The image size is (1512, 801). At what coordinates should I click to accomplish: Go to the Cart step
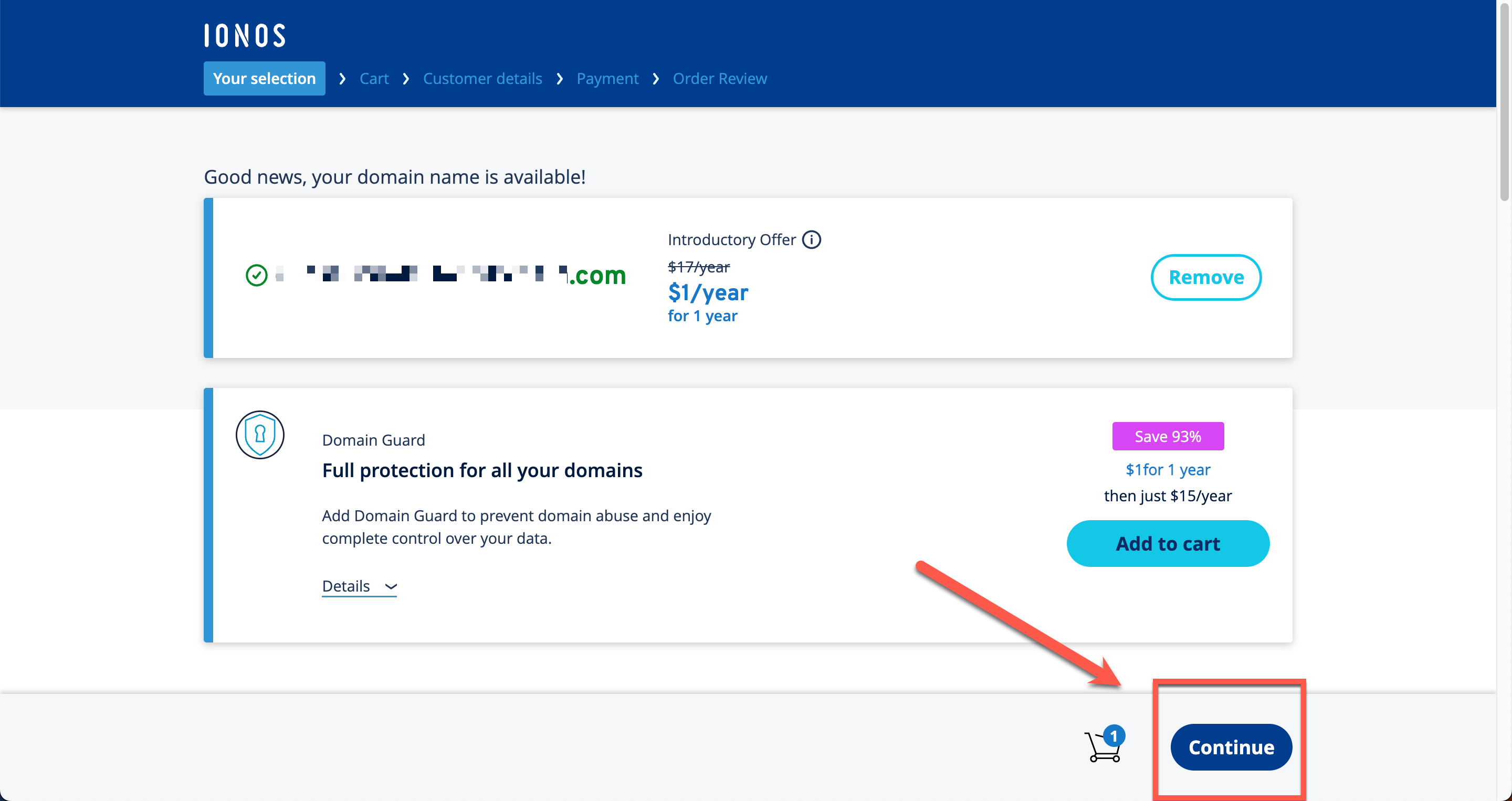point(374,78)
